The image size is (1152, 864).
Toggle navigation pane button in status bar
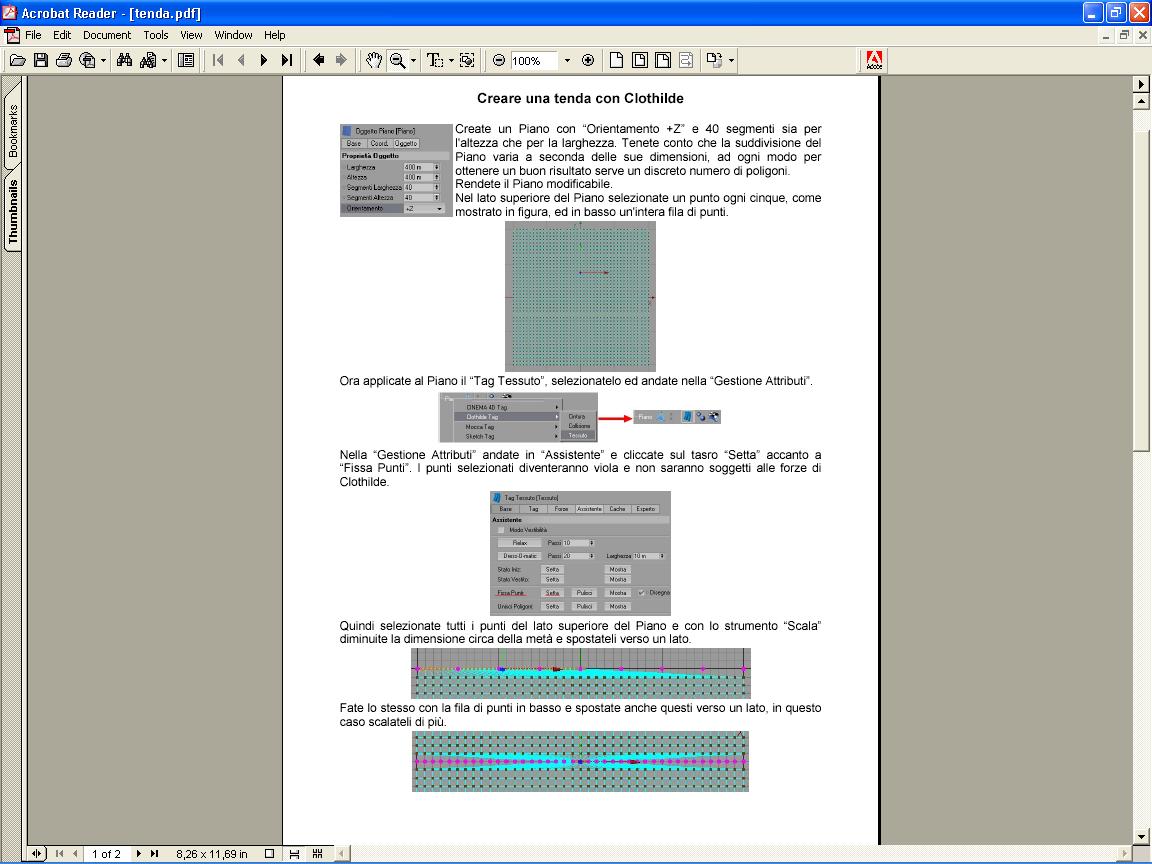click(37, 854)
